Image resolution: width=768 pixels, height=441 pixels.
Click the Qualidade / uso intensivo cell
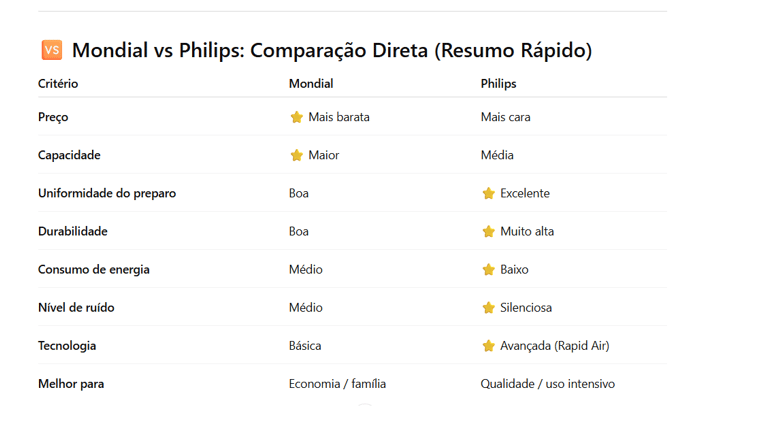(x=547, y=384)
